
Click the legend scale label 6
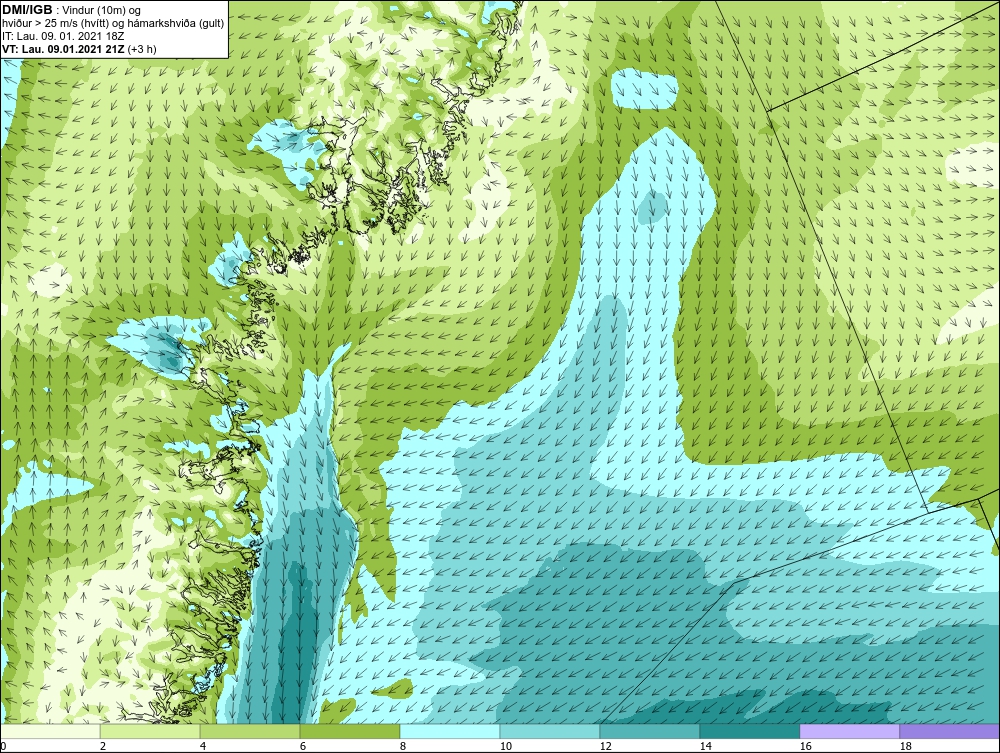(x=302, y=746)
